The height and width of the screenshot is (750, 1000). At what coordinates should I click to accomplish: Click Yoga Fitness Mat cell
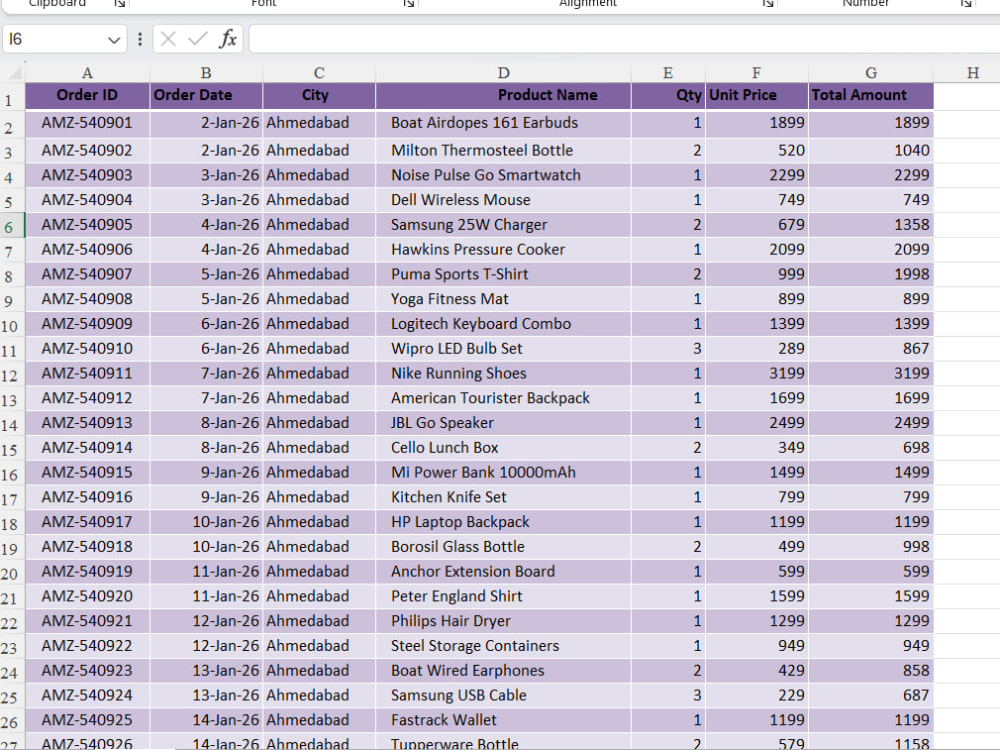click(503, 299)
